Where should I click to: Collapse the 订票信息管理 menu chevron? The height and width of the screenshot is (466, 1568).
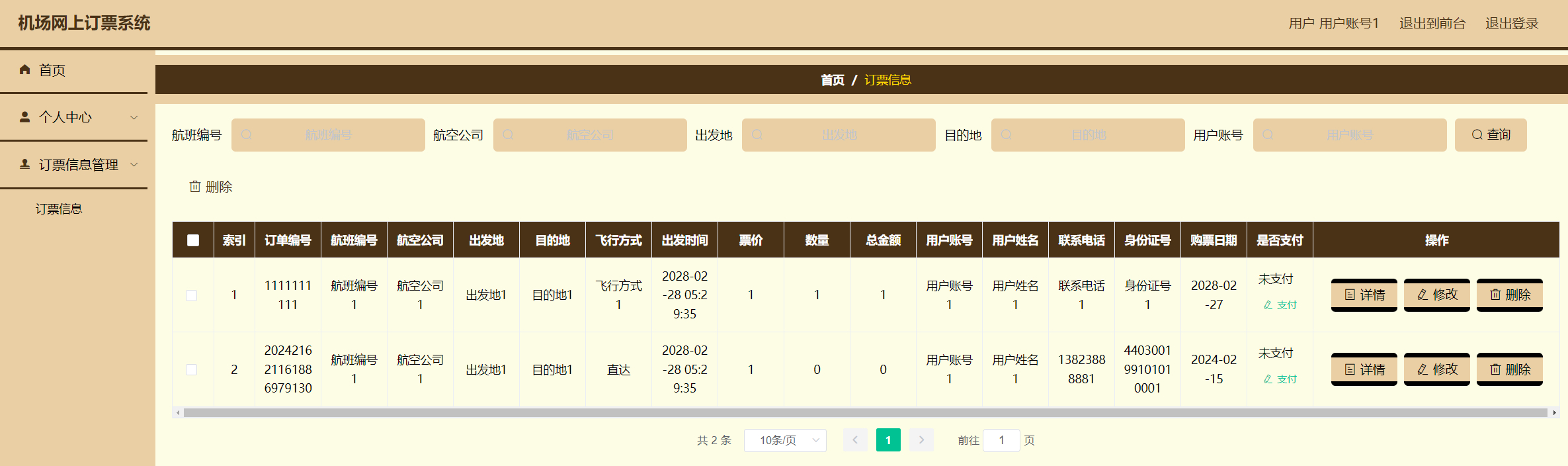point(134,164)
